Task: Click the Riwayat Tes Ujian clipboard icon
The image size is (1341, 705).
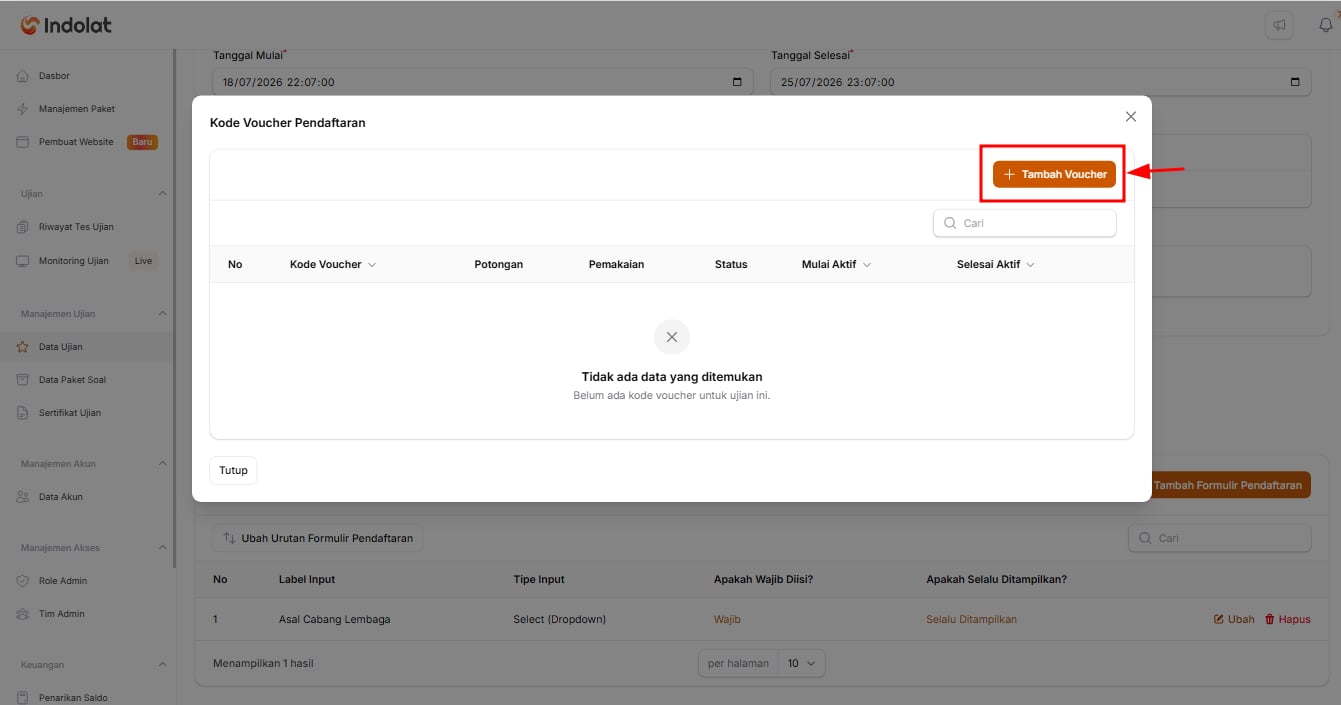Action: click(x=22, y=227)
